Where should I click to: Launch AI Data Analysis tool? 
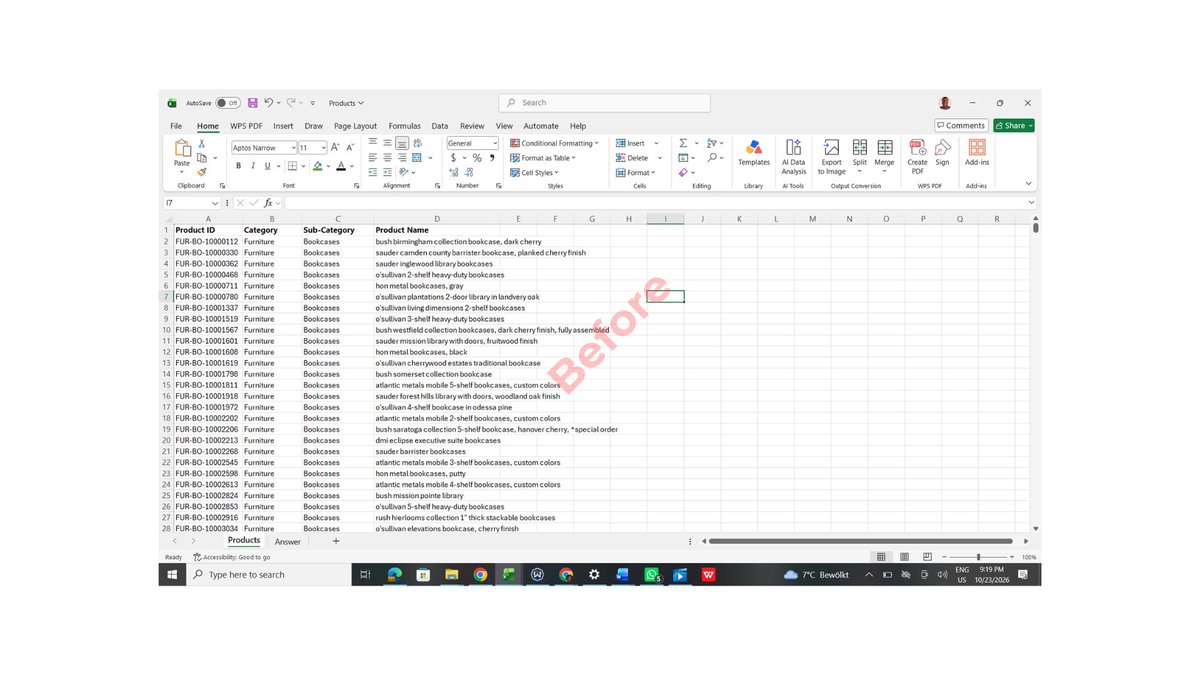(x=794, y=157)
